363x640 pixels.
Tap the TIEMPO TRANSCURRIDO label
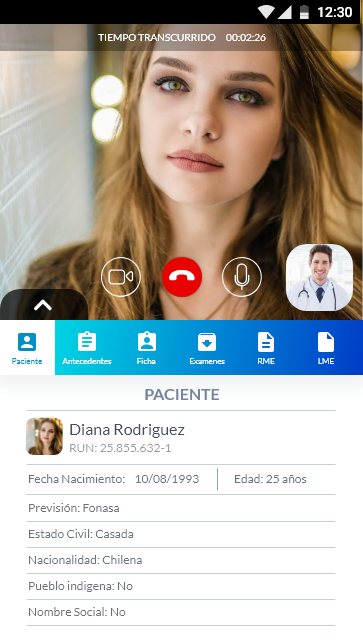[x=157, y=38]
